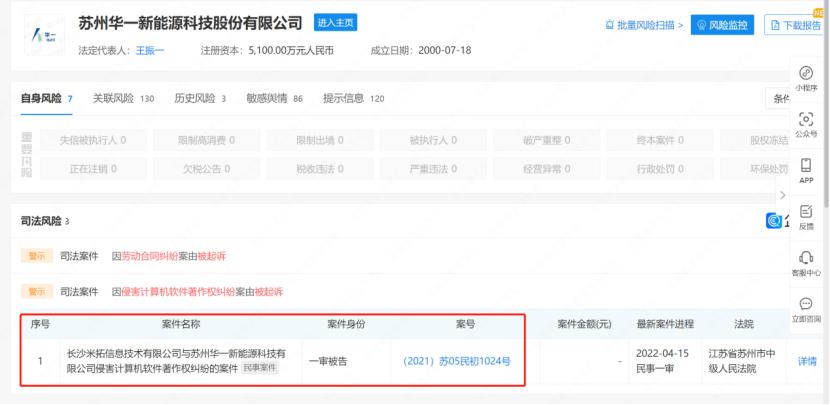This screenshot has width=830, height=405.
Task: Open 进入主页 company homepage button
Action: coord(335,23)
